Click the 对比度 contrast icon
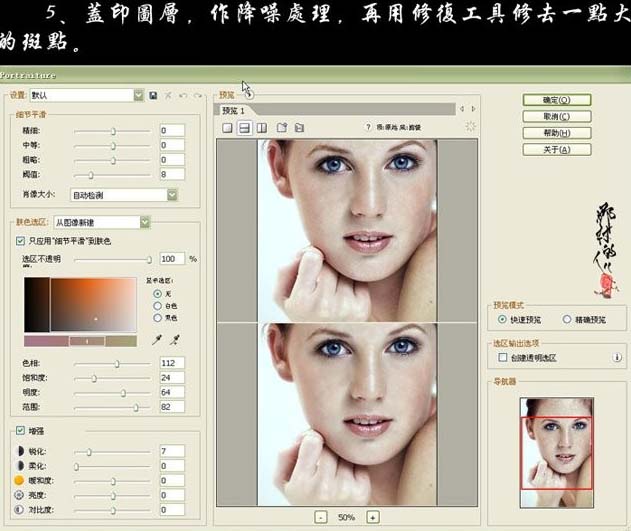Screen dimensions: 631x531 click(x=19, y=509)
